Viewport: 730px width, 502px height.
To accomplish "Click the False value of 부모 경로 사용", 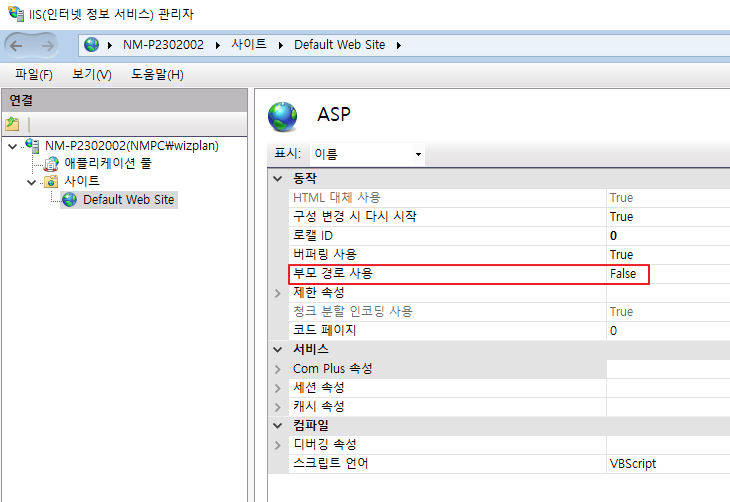I will (623, 274).
